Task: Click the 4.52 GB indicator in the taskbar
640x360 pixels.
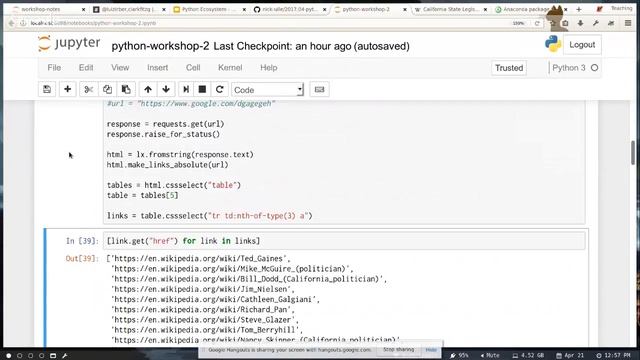Action: 529,356
